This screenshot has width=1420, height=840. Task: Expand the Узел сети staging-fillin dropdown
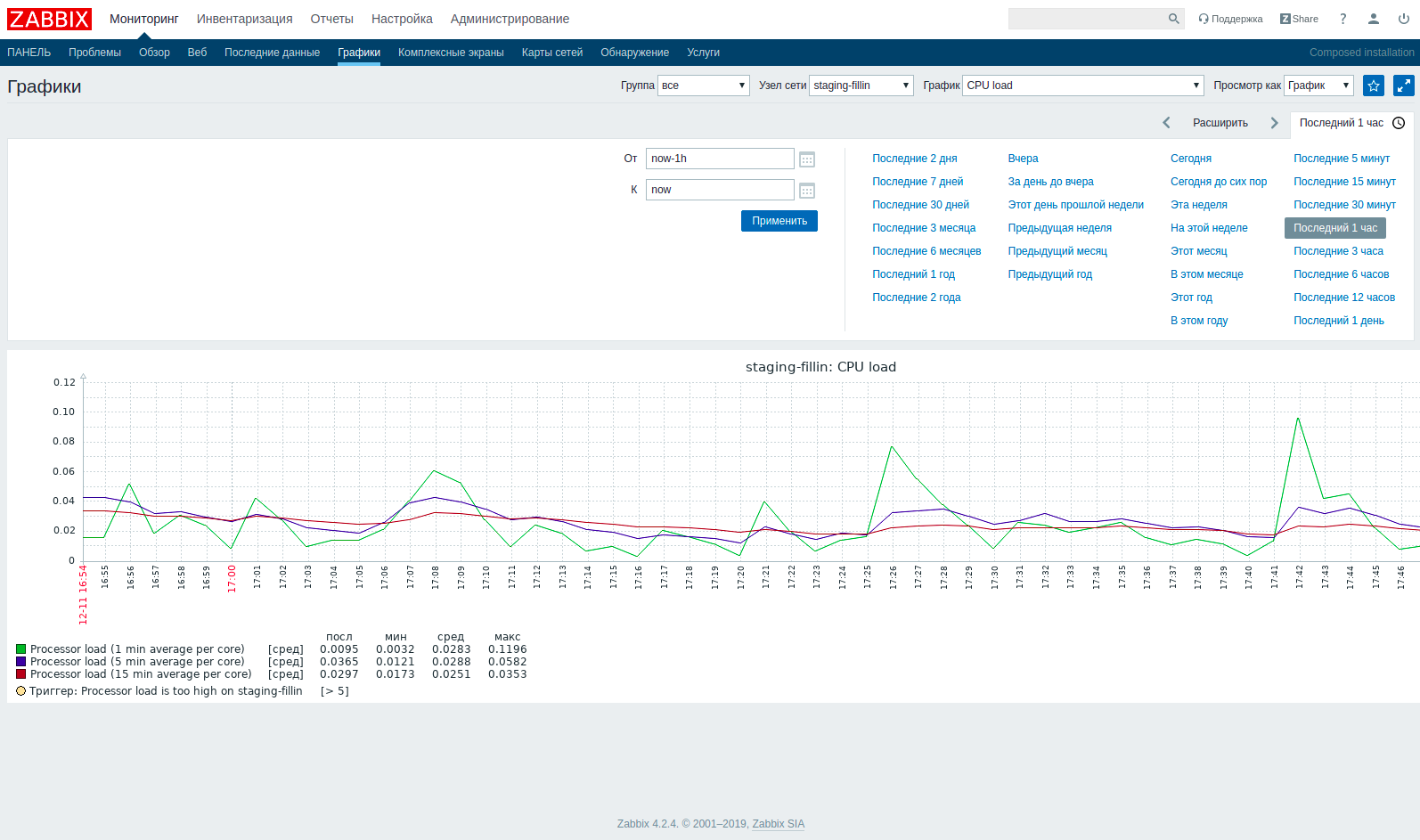pyautogui.click(x=861, y=86)
